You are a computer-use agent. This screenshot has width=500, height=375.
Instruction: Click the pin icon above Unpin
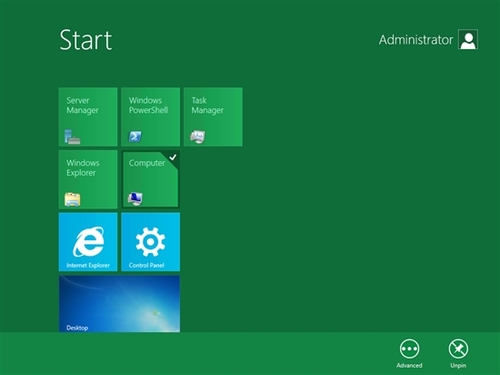(458, 349)
